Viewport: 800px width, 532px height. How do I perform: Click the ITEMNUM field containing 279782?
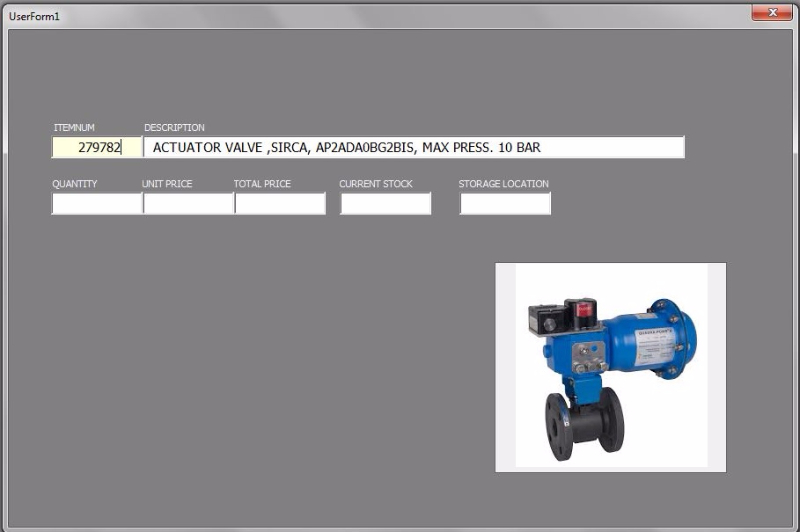[87, 147]
